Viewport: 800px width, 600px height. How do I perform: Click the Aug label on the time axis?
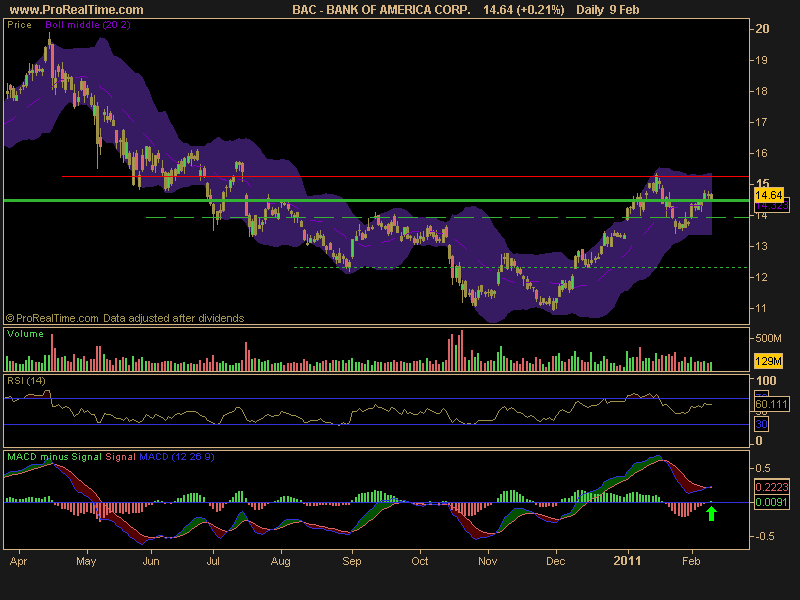281,562
